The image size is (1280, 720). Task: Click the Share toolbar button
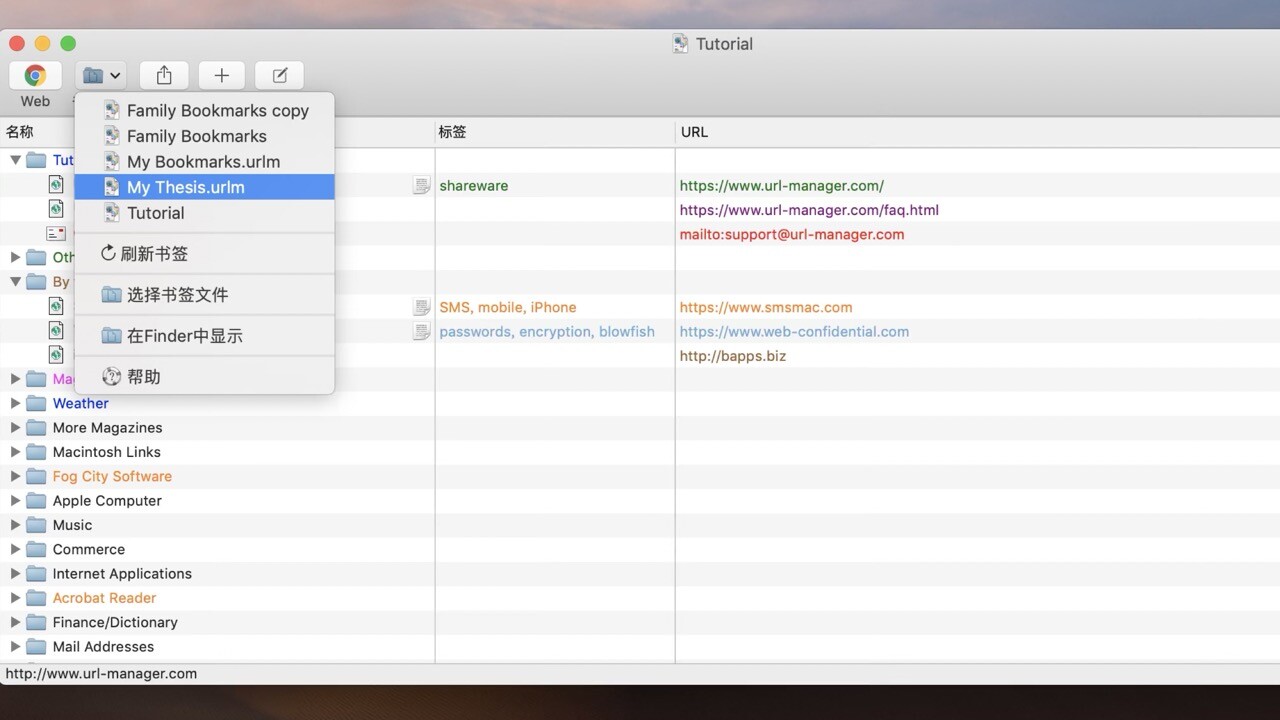point(164,75)
